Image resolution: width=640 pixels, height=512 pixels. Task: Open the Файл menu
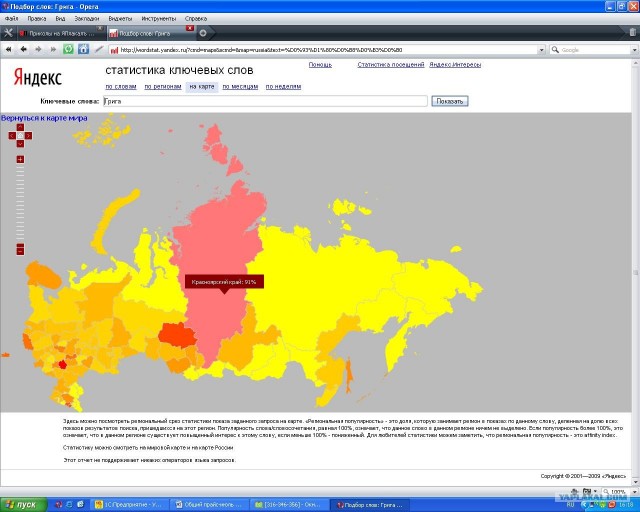[x=12, y=19]
